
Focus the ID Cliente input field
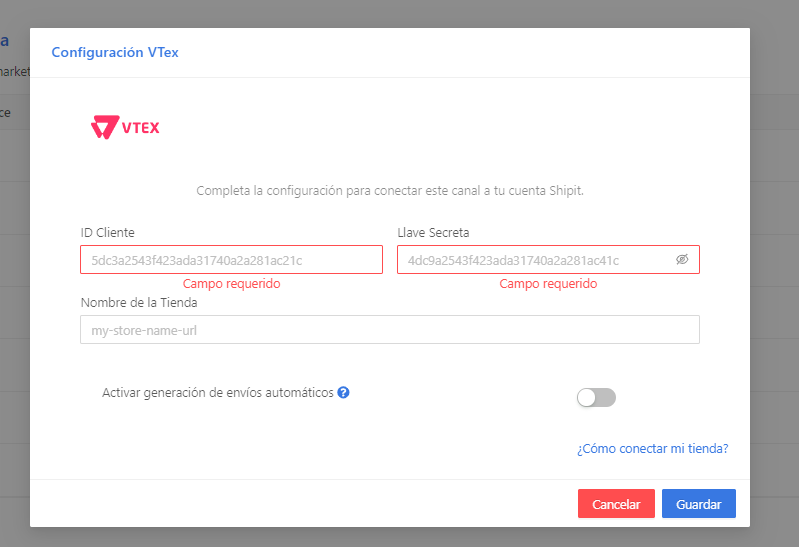[x=231, y=259]
